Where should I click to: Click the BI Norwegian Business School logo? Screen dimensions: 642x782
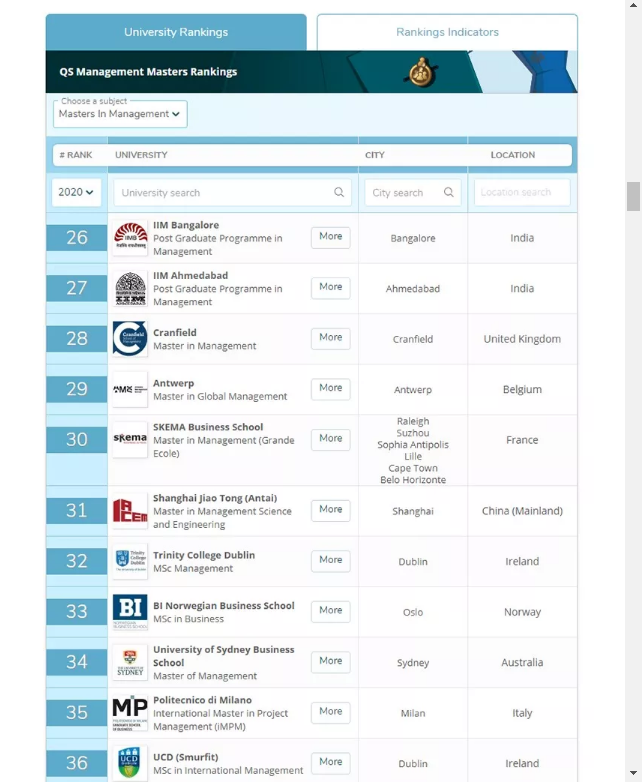click(130, 611)
